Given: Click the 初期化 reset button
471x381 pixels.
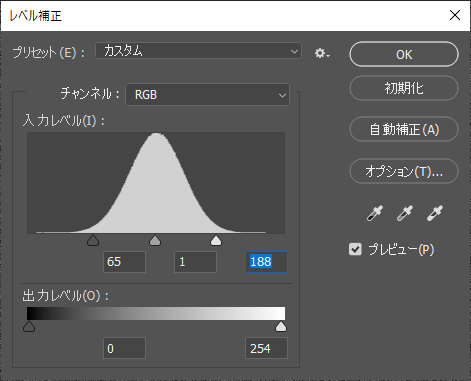Looking at the screenshot, I should click(404, 88).
